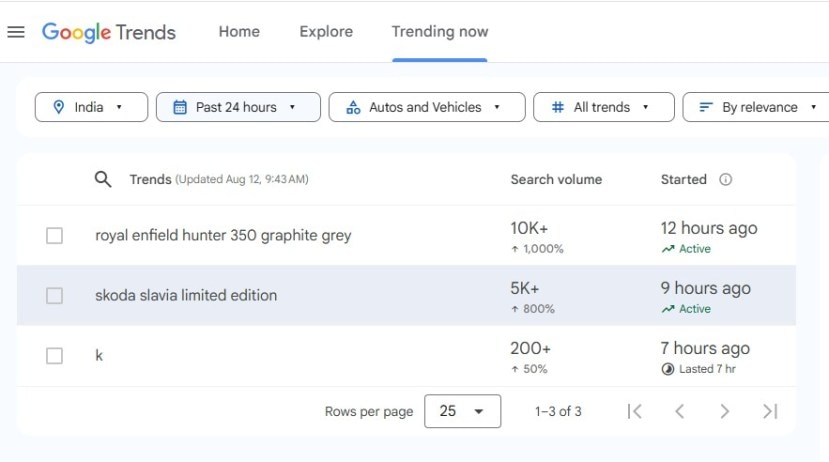Check the skoda slavia limited edition checkbox
829x462 pixels.
(54, 295)
